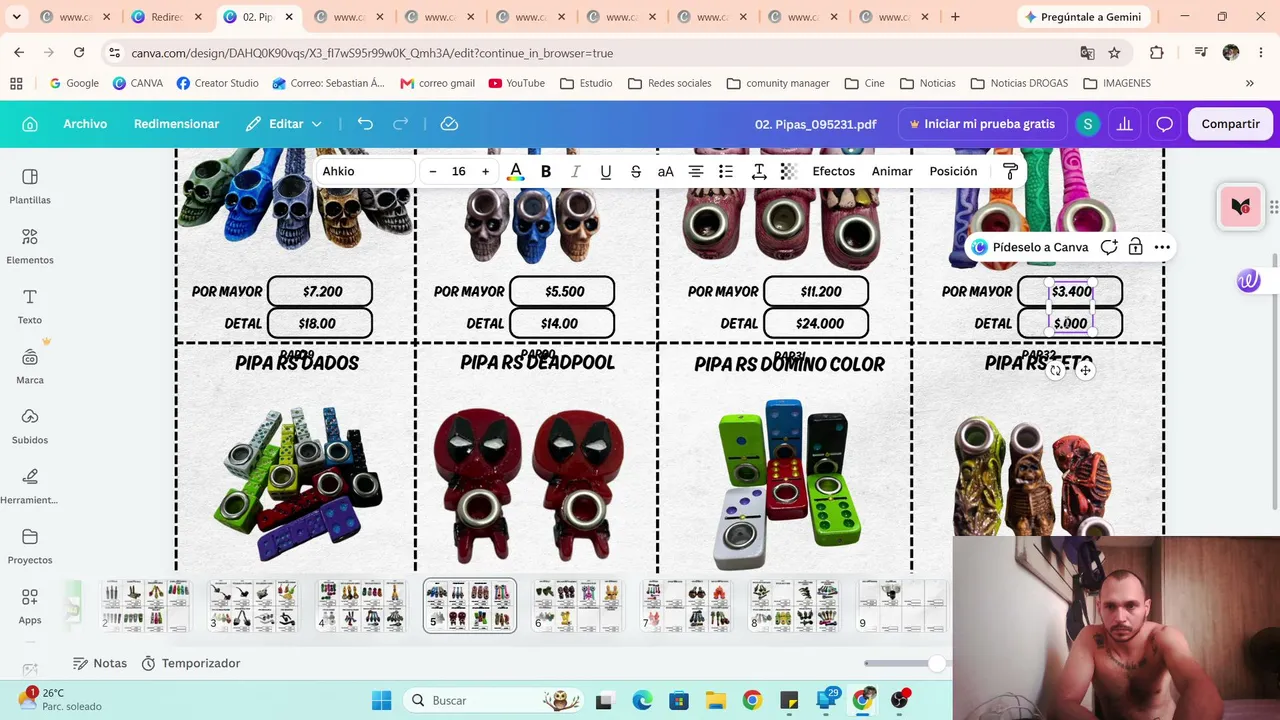Open the Herramientas panel
Image resolution: width=1280 pixels, height=720 pixels.
[30, 486]
